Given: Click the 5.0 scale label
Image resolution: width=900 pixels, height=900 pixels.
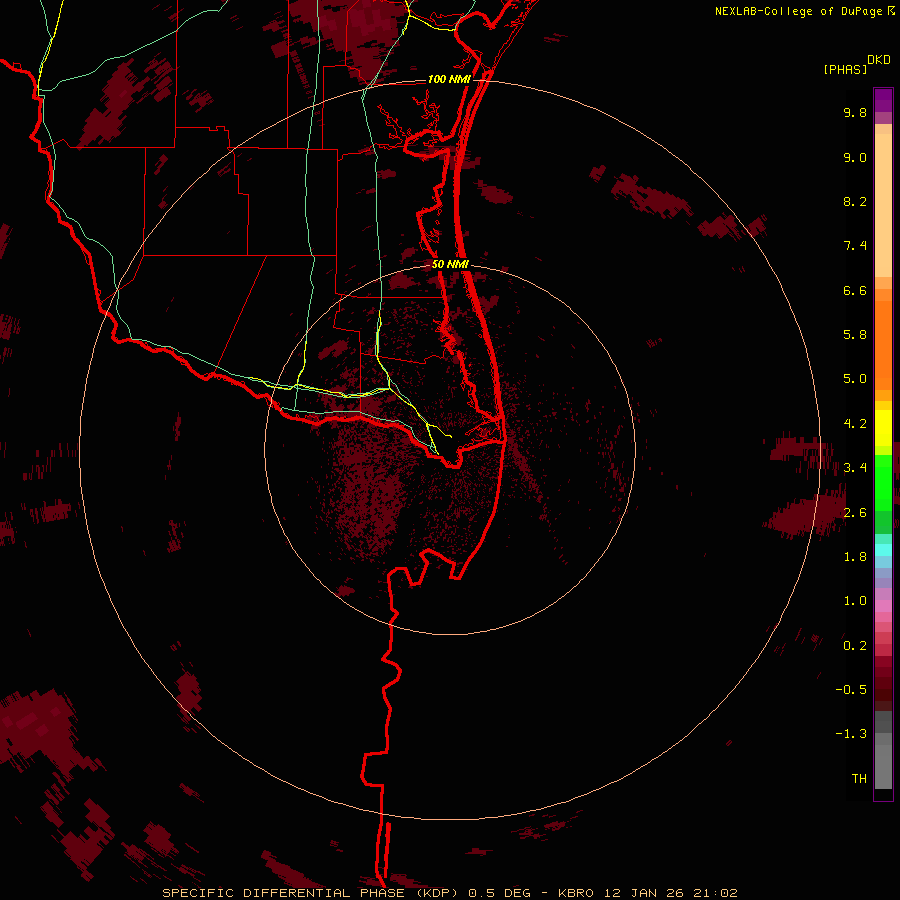Looking at the screenshot, I should point(855,379).
